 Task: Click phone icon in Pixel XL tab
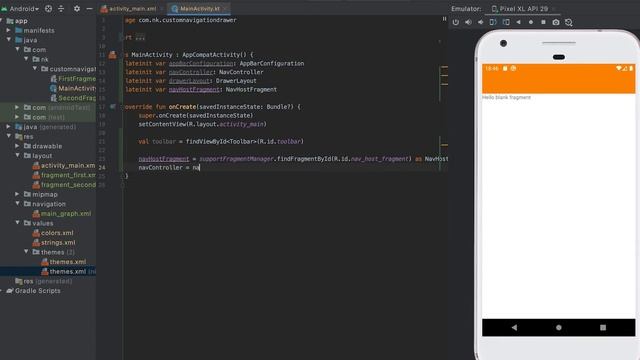click(x=494, y=9)
